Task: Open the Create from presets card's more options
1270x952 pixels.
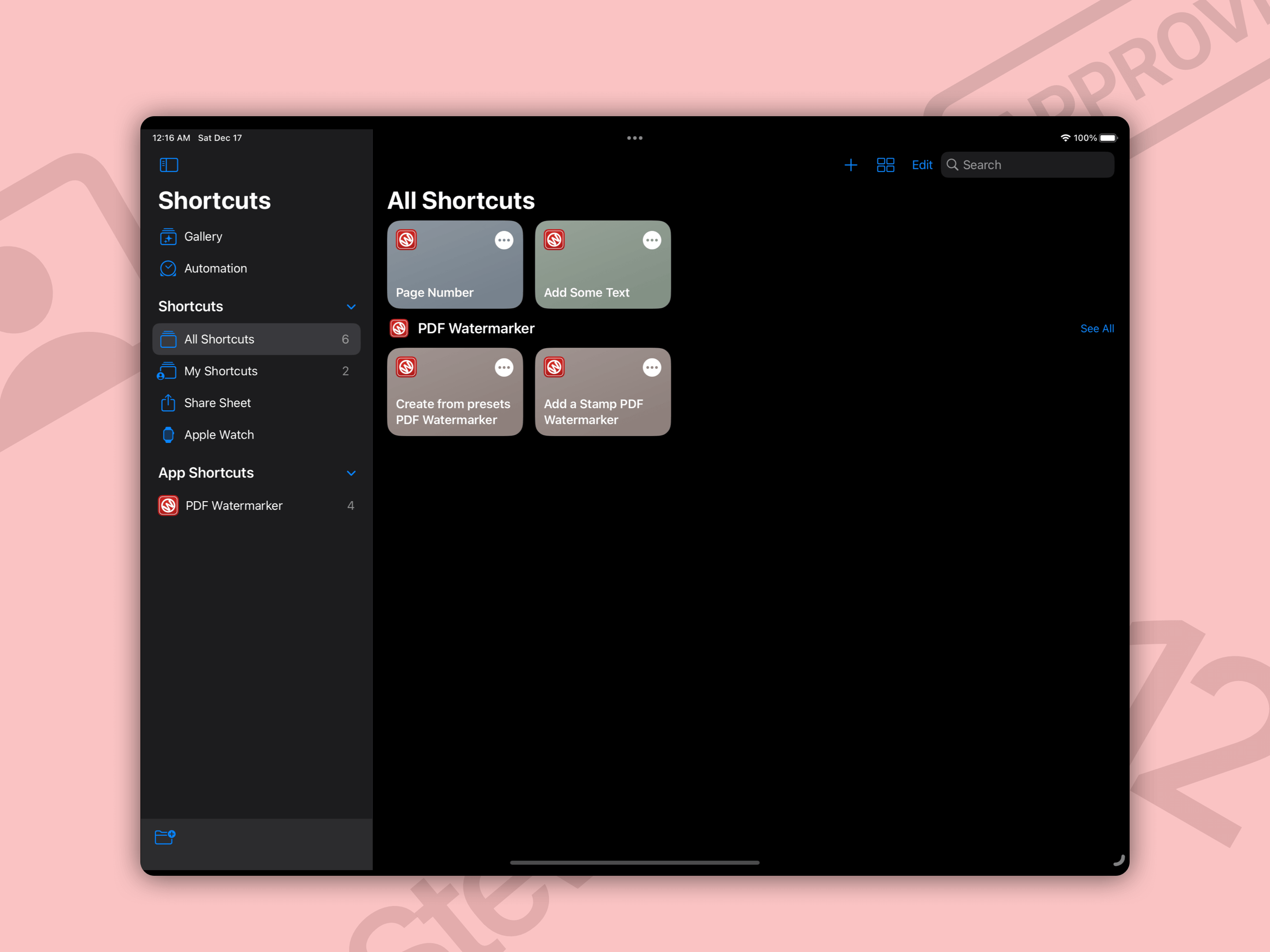Action: [503, 368]
